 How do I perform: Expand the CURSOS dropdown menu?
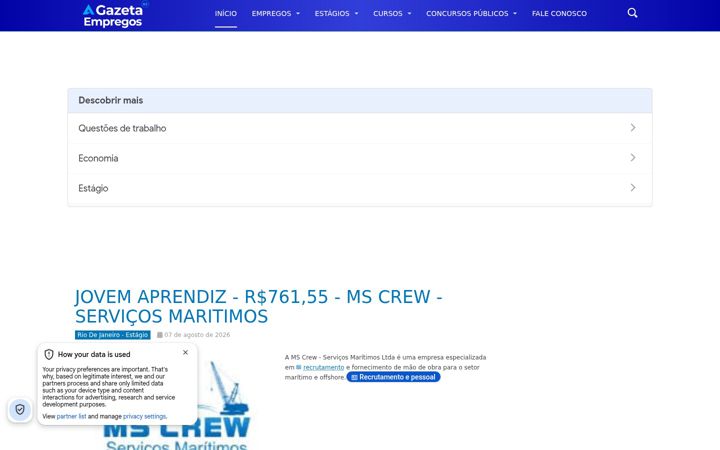(392, 14)
